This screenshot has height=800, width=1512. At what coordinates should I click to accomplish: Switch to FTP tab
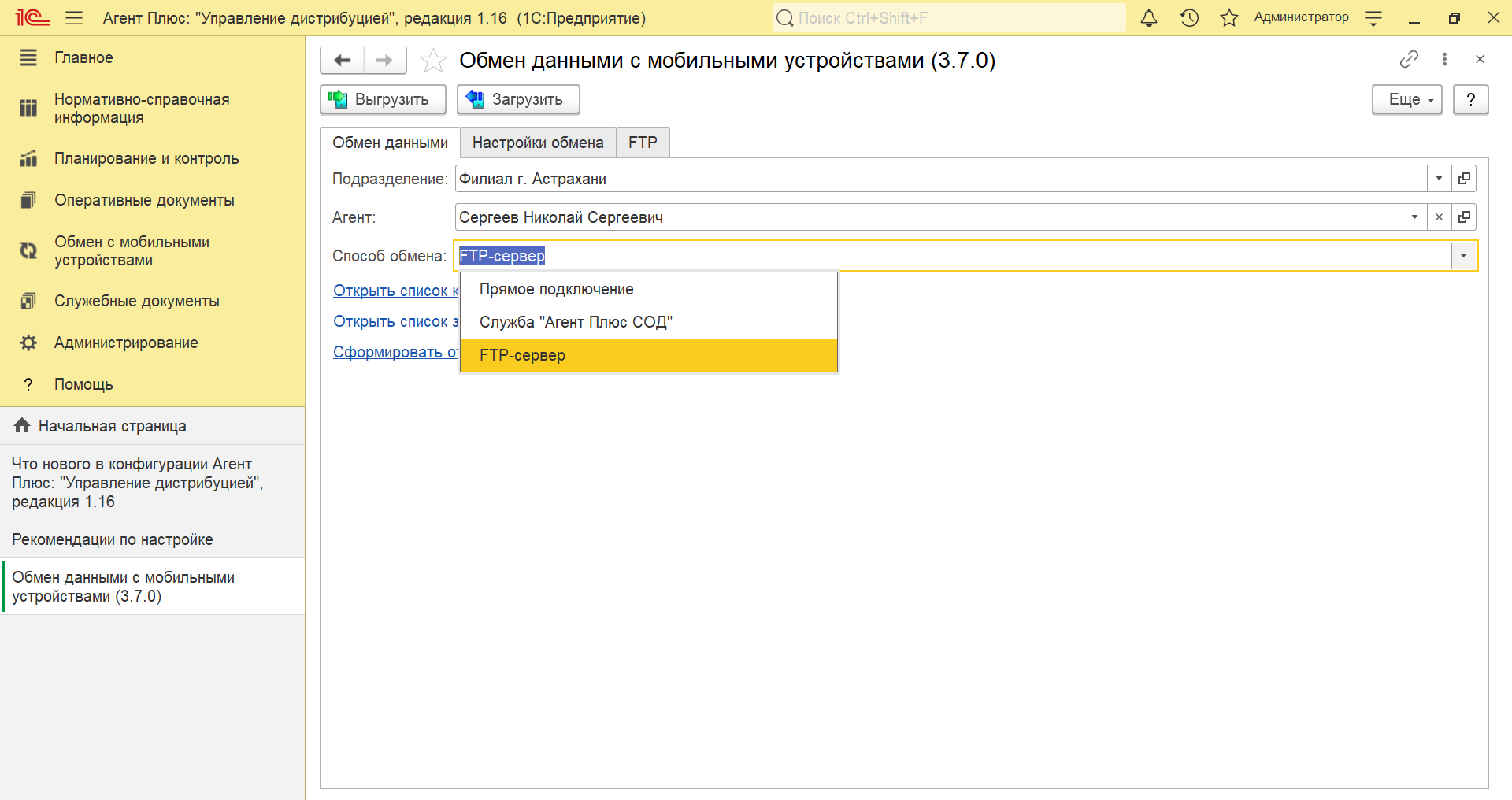pyautogui.click(x=643, y=143)
